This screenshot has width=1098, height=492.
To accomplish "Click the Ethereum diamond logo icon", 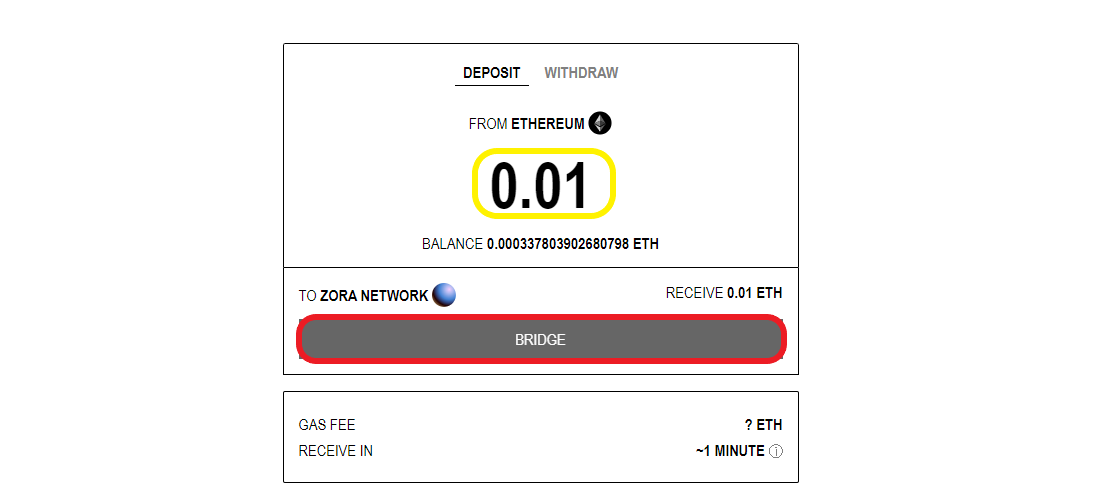I will click(599, 124).
